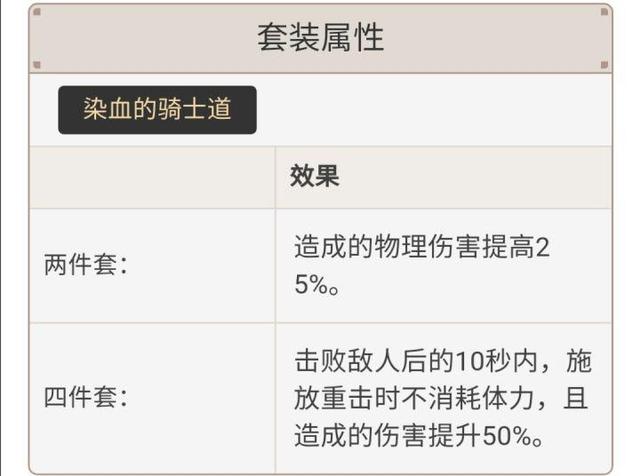Image resolution: width=640 pixels, height=476 pixels.
Task: Click the header's top-right corner ornament
Action: (604, 11)
